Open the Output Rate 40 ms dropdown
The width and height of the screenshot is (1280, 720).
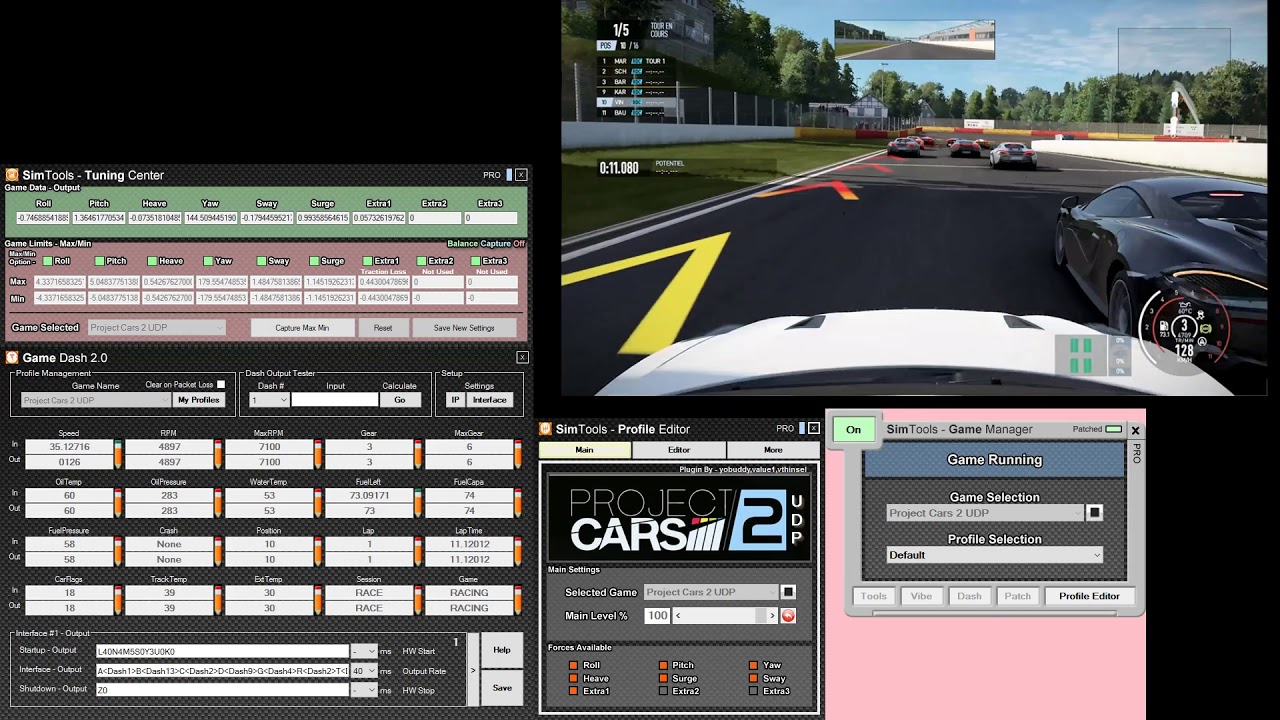[x=364, y=671]
